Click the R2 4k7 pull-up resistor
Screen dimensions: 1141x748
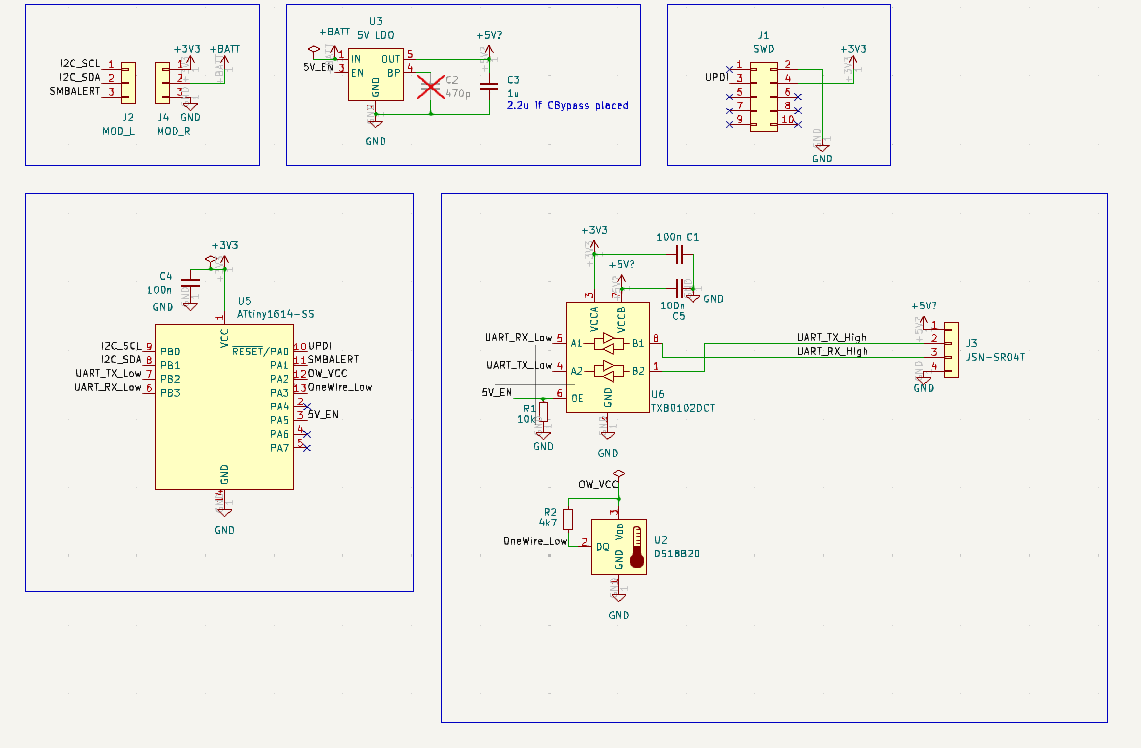coord(568,519)
